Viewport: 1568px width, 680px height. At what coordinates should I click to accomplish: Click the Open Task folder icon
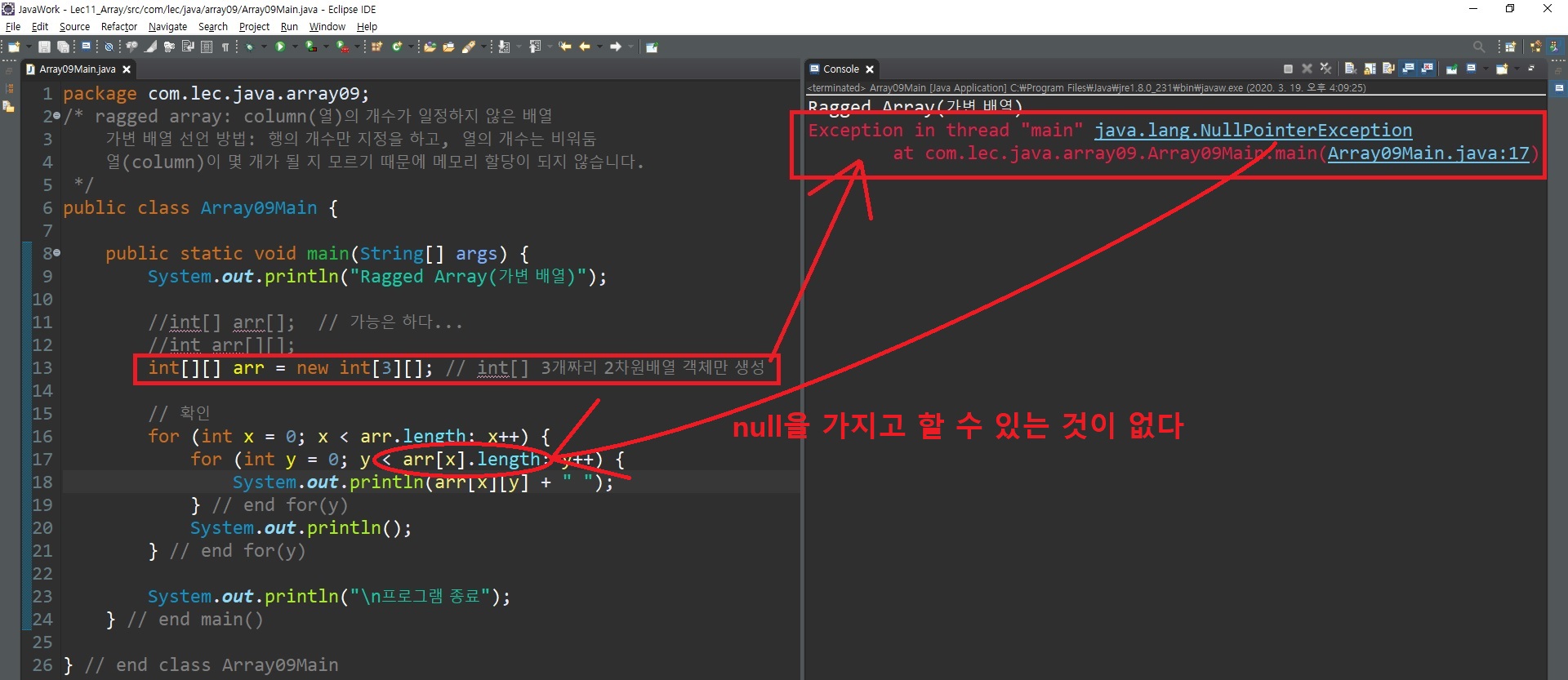coord(448,47)
